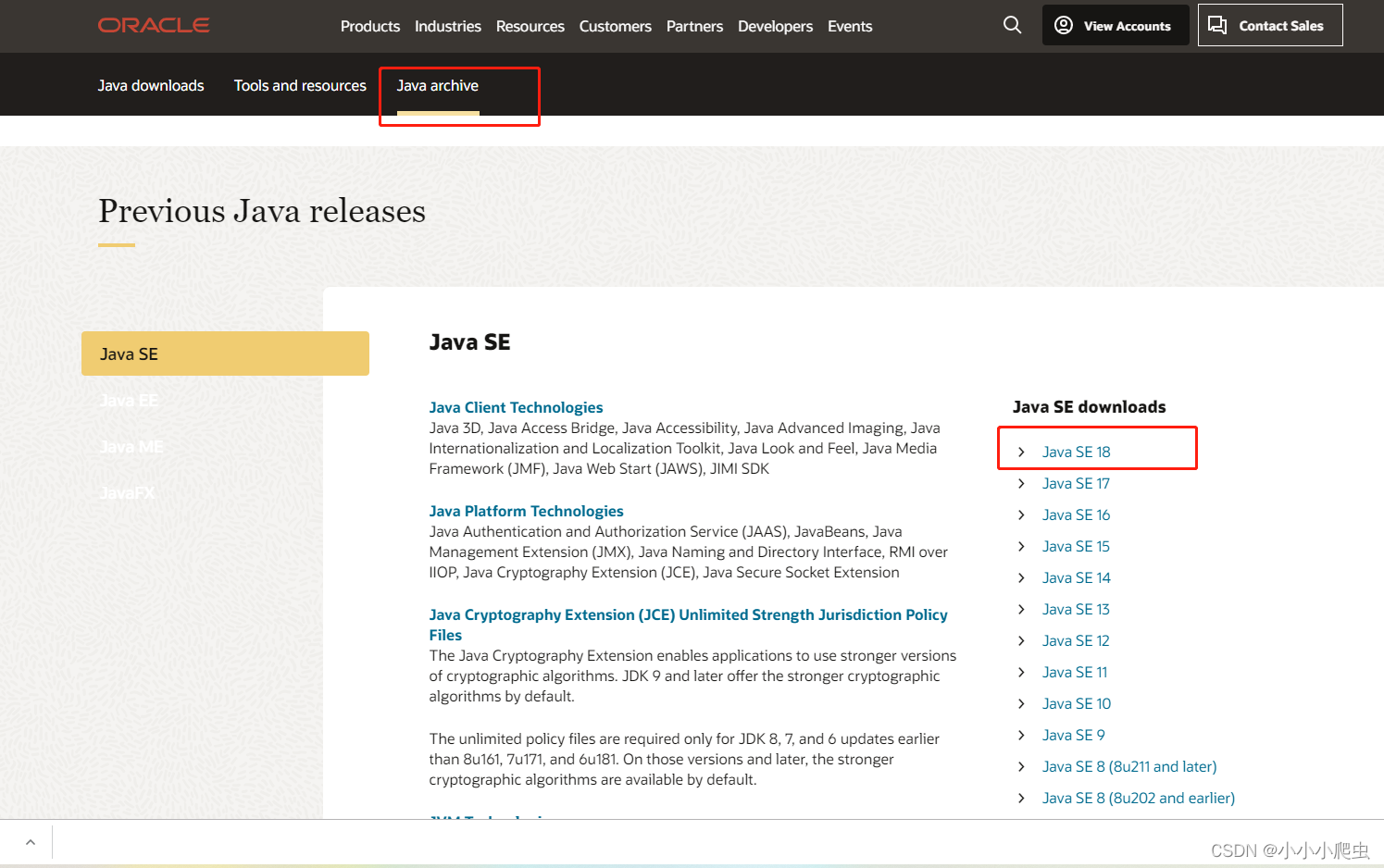Open the JCE Unlimited Strength Policy Files link

click(688, 625)
